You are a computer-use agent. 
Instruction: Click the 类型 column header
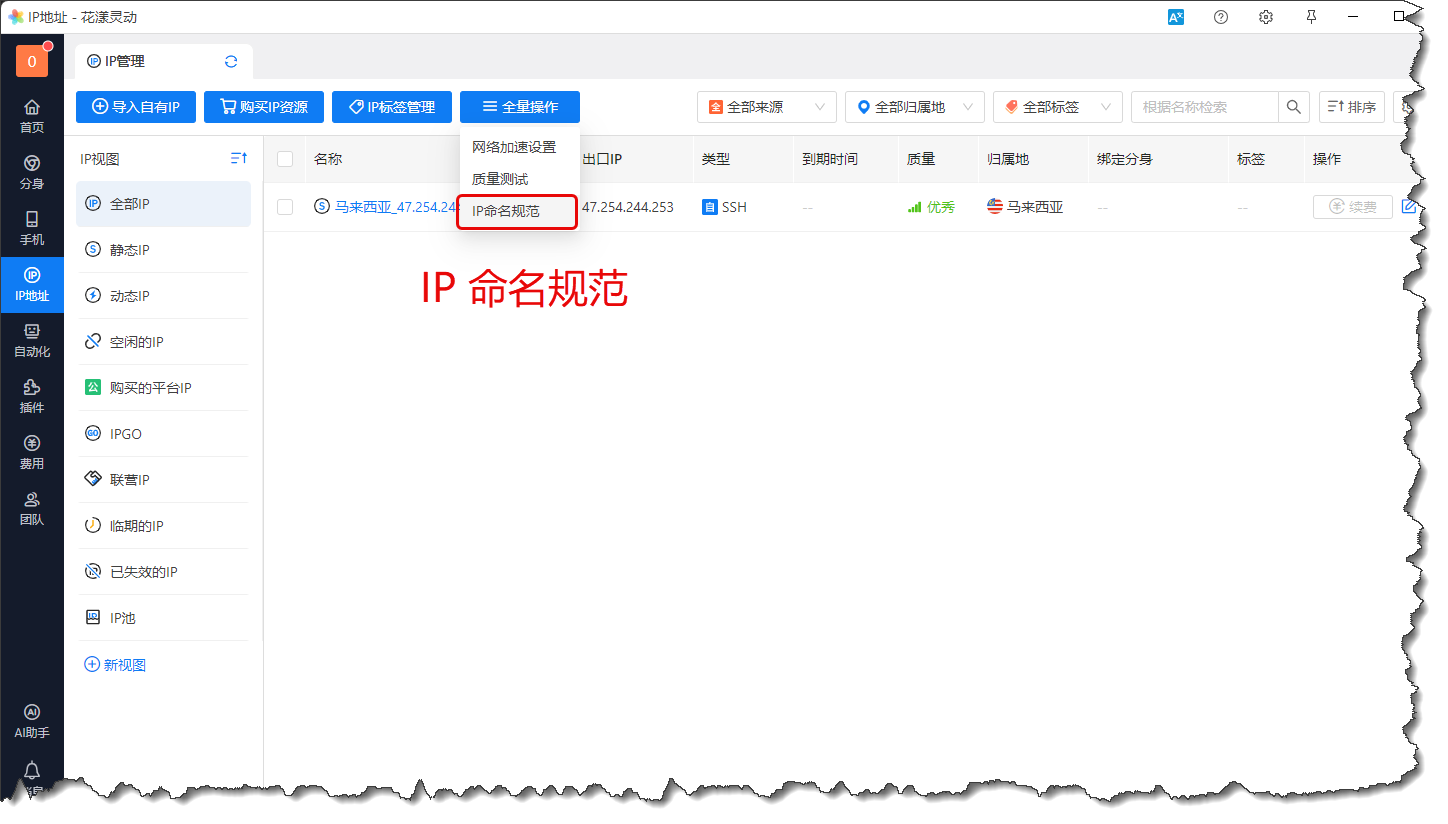click(x=716, y=159)
